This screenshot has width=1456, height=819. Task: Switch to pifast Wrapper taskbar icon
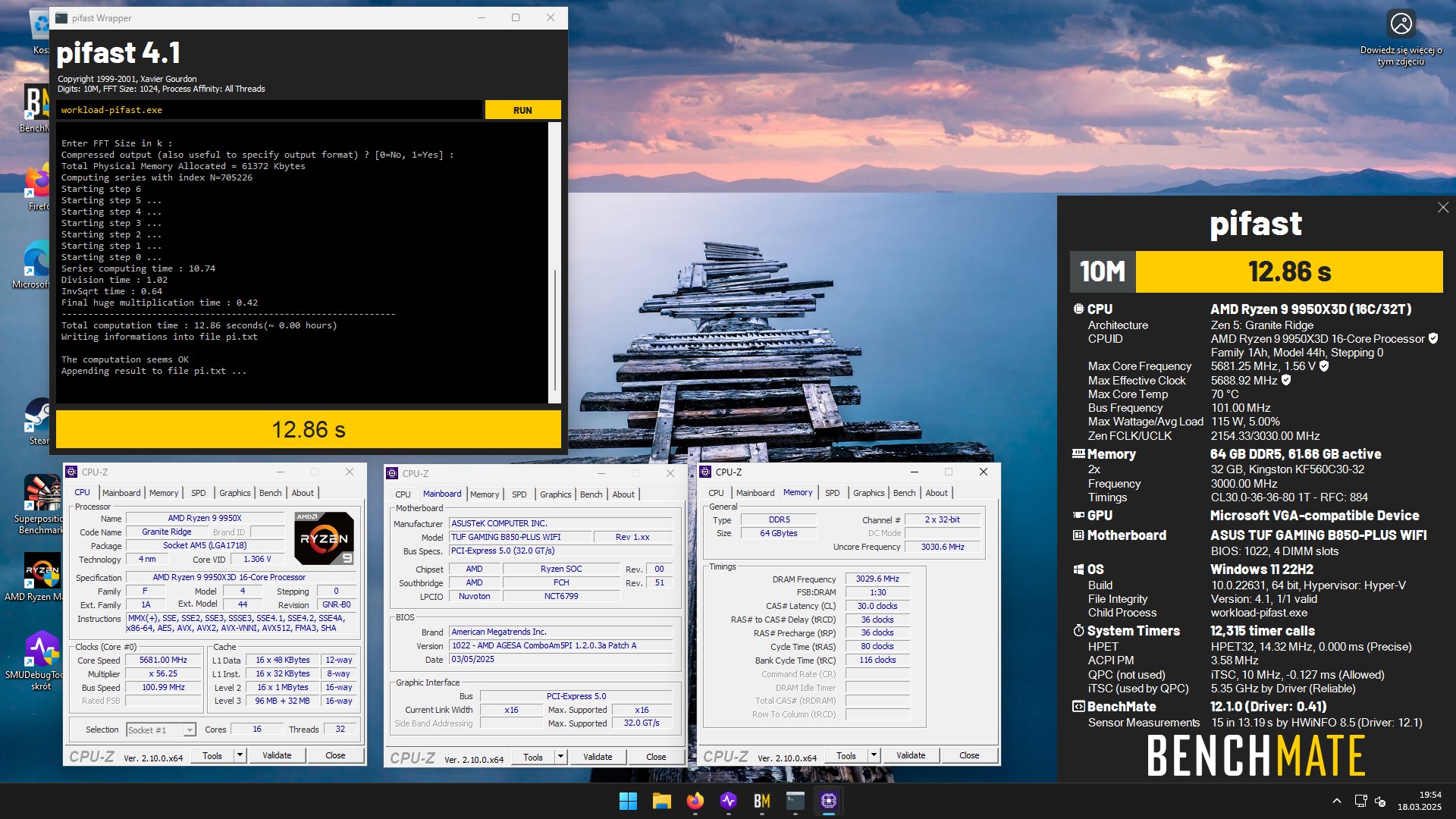[x=795, y=801]
